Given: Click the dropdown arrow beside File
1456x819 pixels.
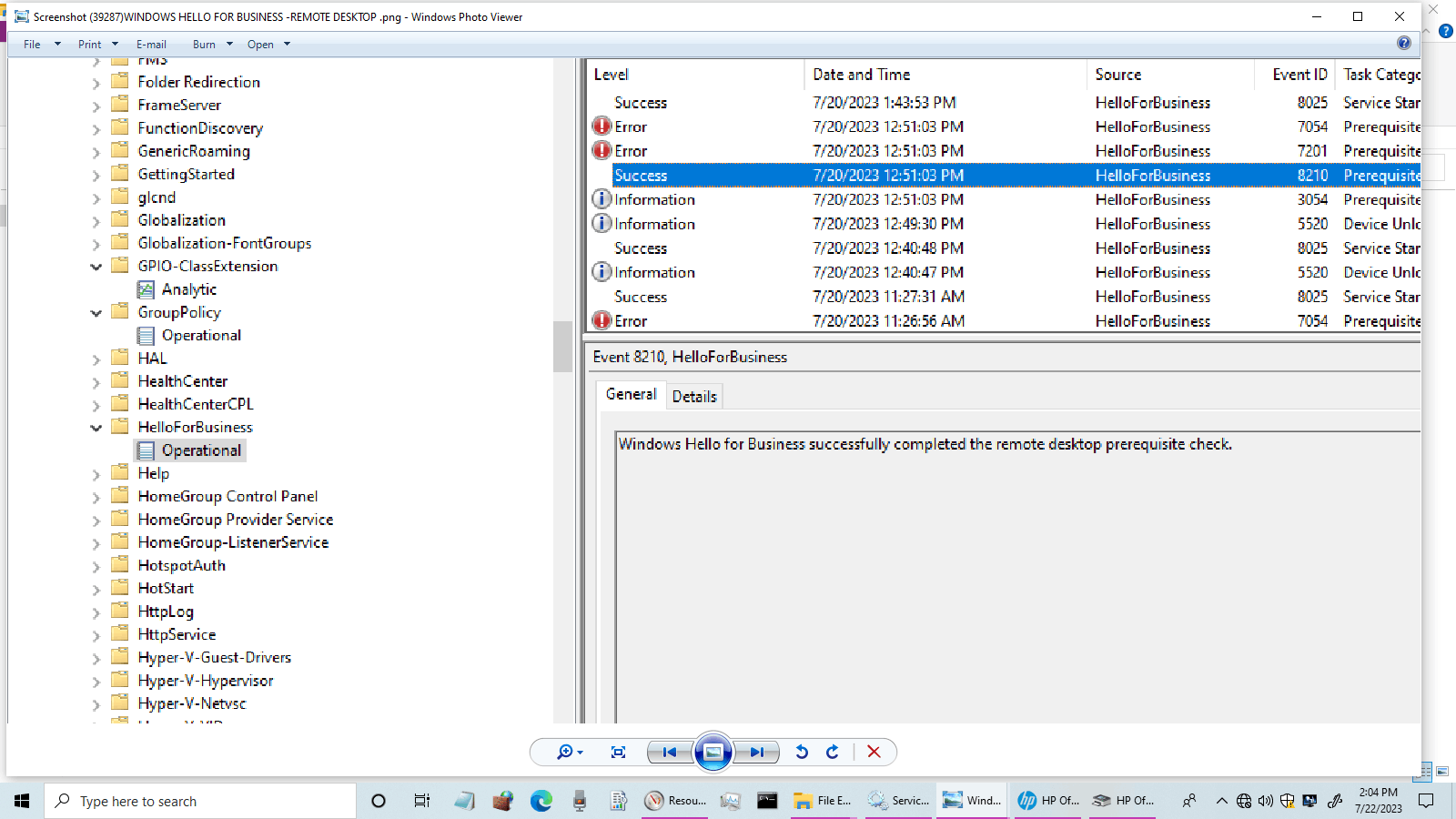Looking at the screenshot, I should (x=57, y=44).
